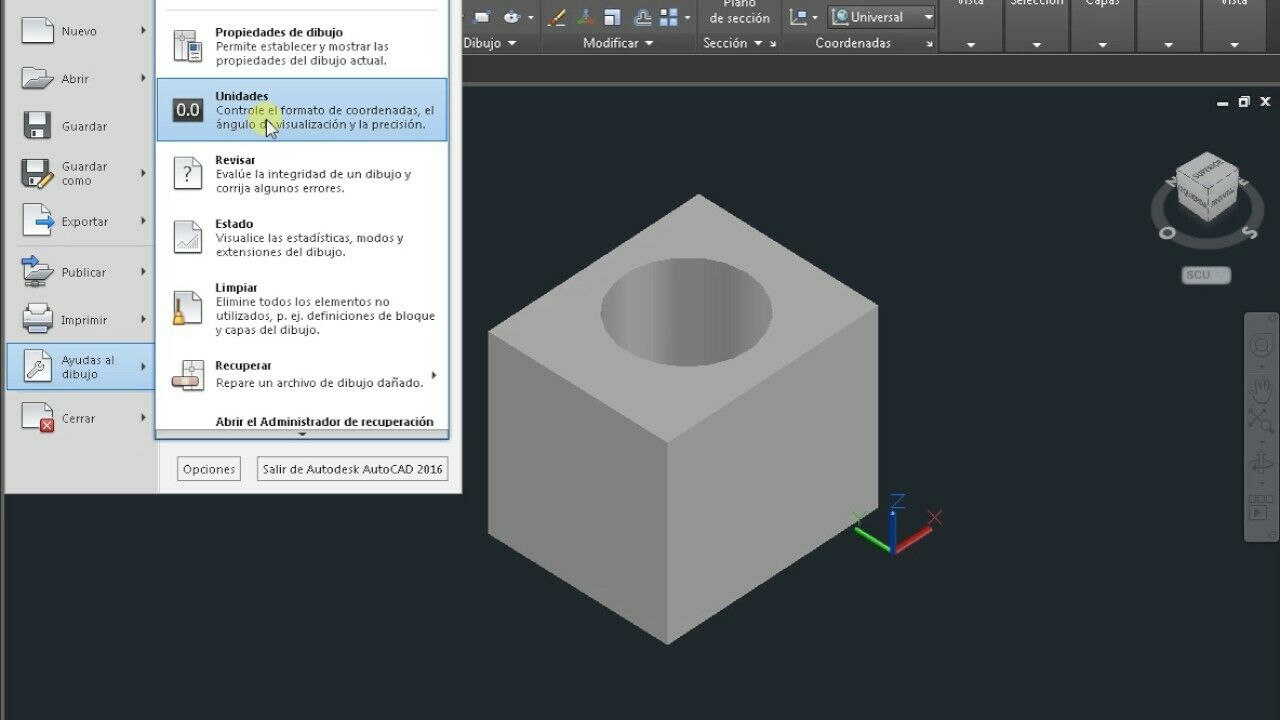The height and width of the screenshot is (720, 1280).
Task: Expand the Universal coordinate system dropdown
Action: (928, 17)
